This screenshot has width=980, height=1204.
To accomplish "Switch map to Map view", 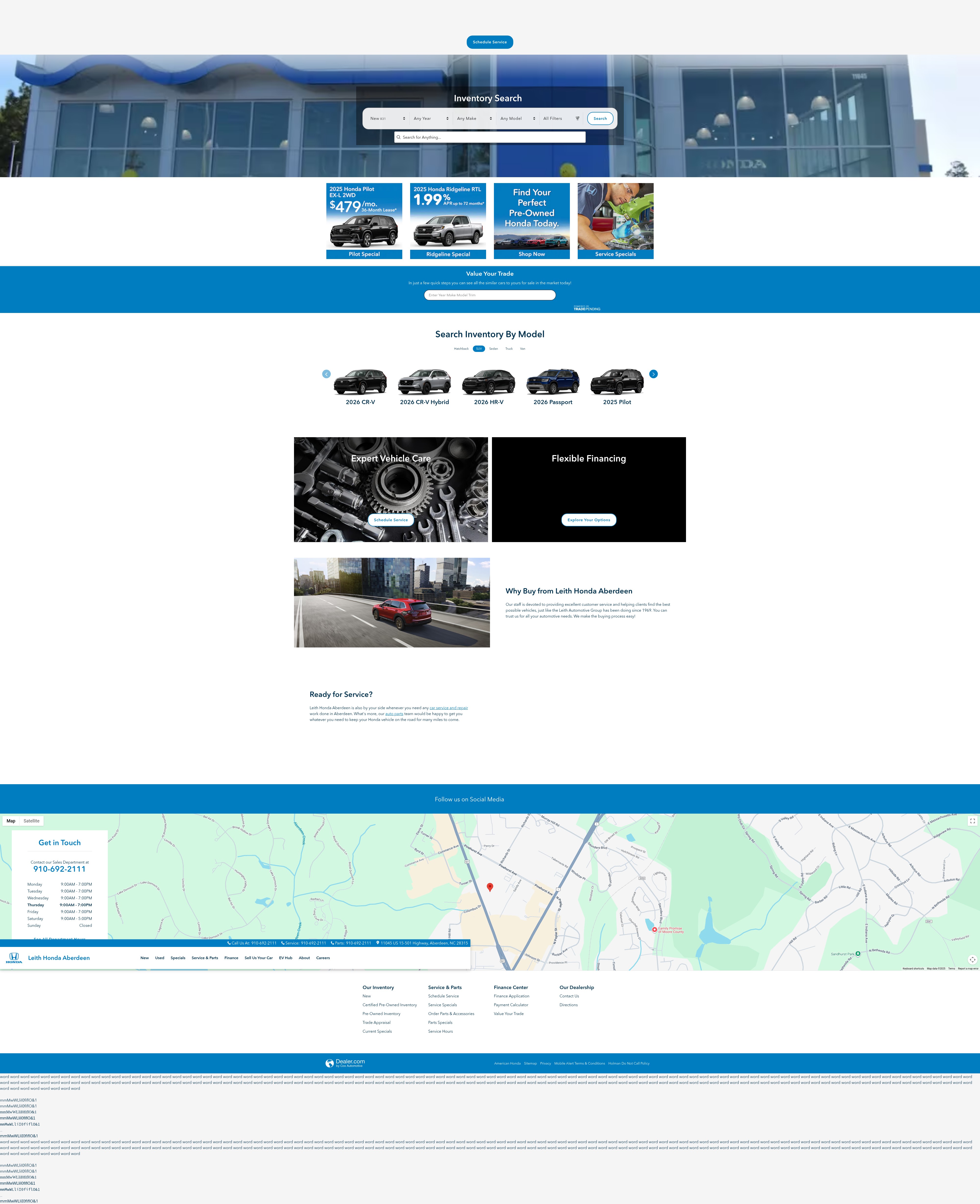I will [11, 821].
